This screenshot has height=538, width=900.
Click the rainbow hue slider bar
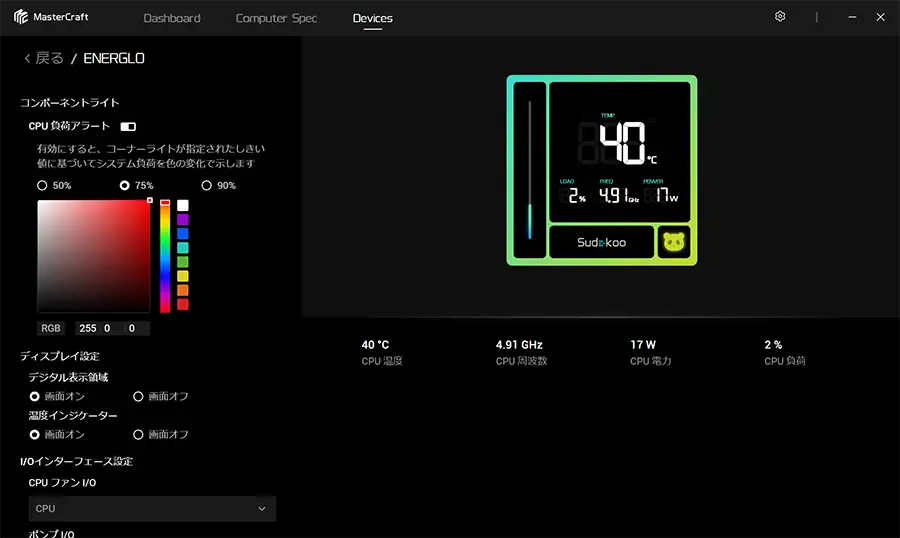click(x=165, y=256)
